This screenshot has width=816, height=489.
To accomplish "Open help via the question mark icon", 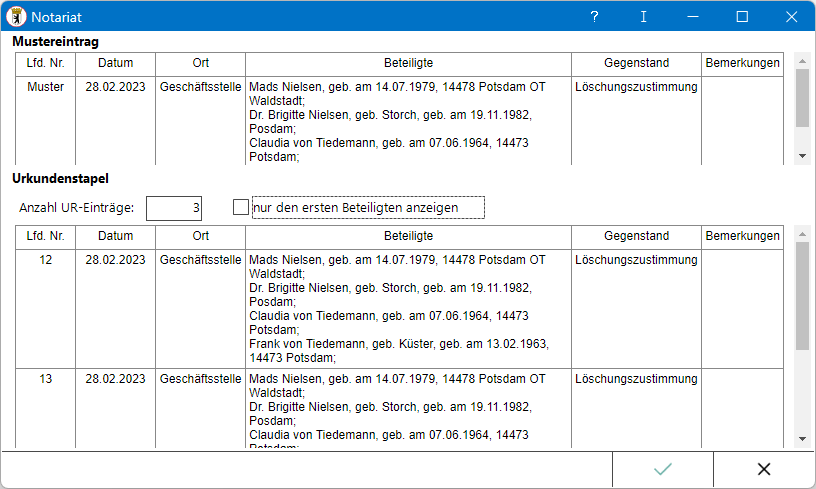I will coord(594,17).
